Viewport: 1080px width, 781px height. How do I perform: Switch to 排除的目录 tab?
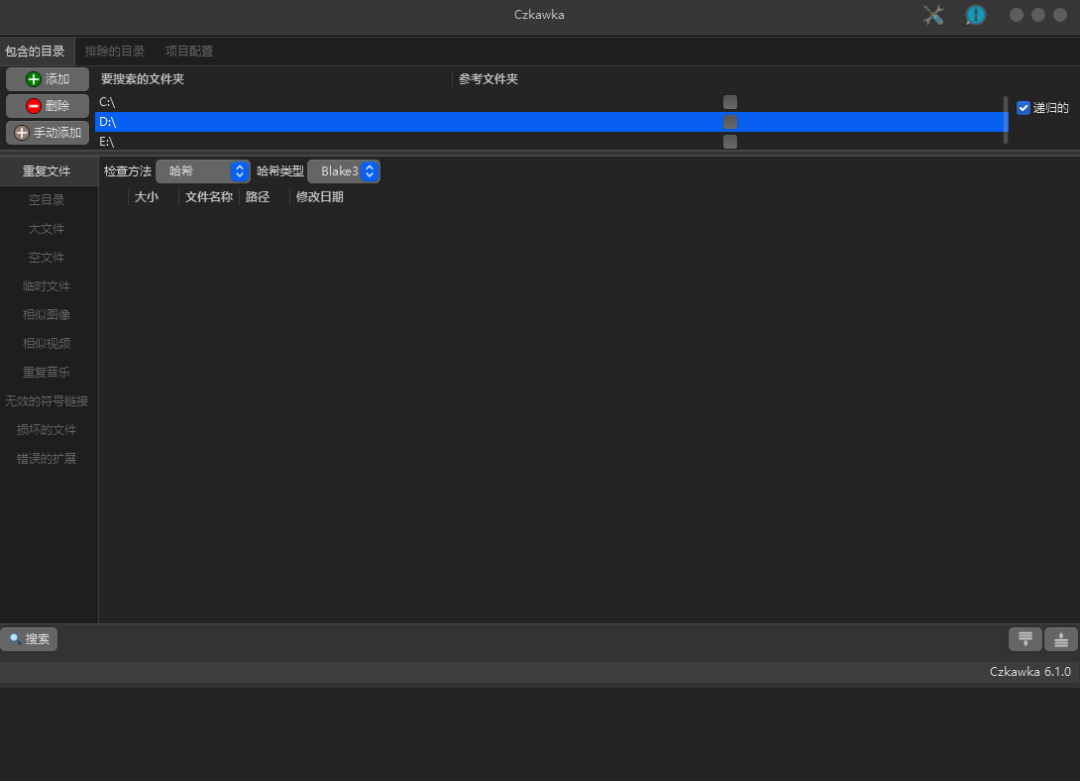point(115,52)
